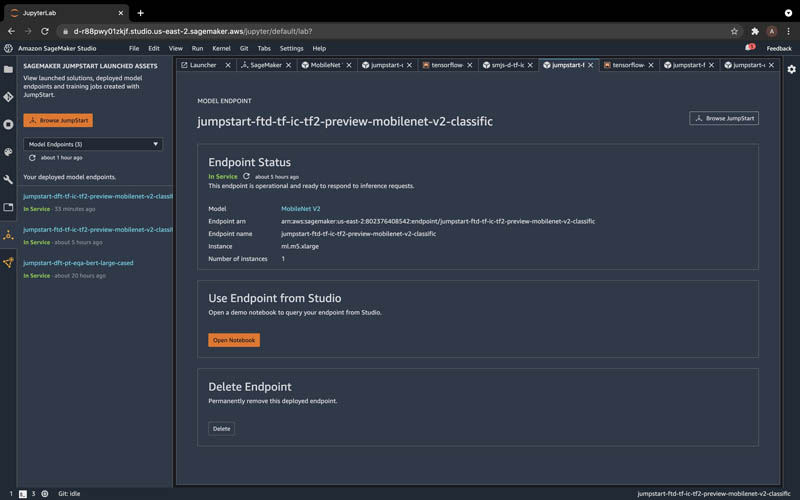Open the MobileNet V2 model link

pyautogui.click(x=301, y=209)
